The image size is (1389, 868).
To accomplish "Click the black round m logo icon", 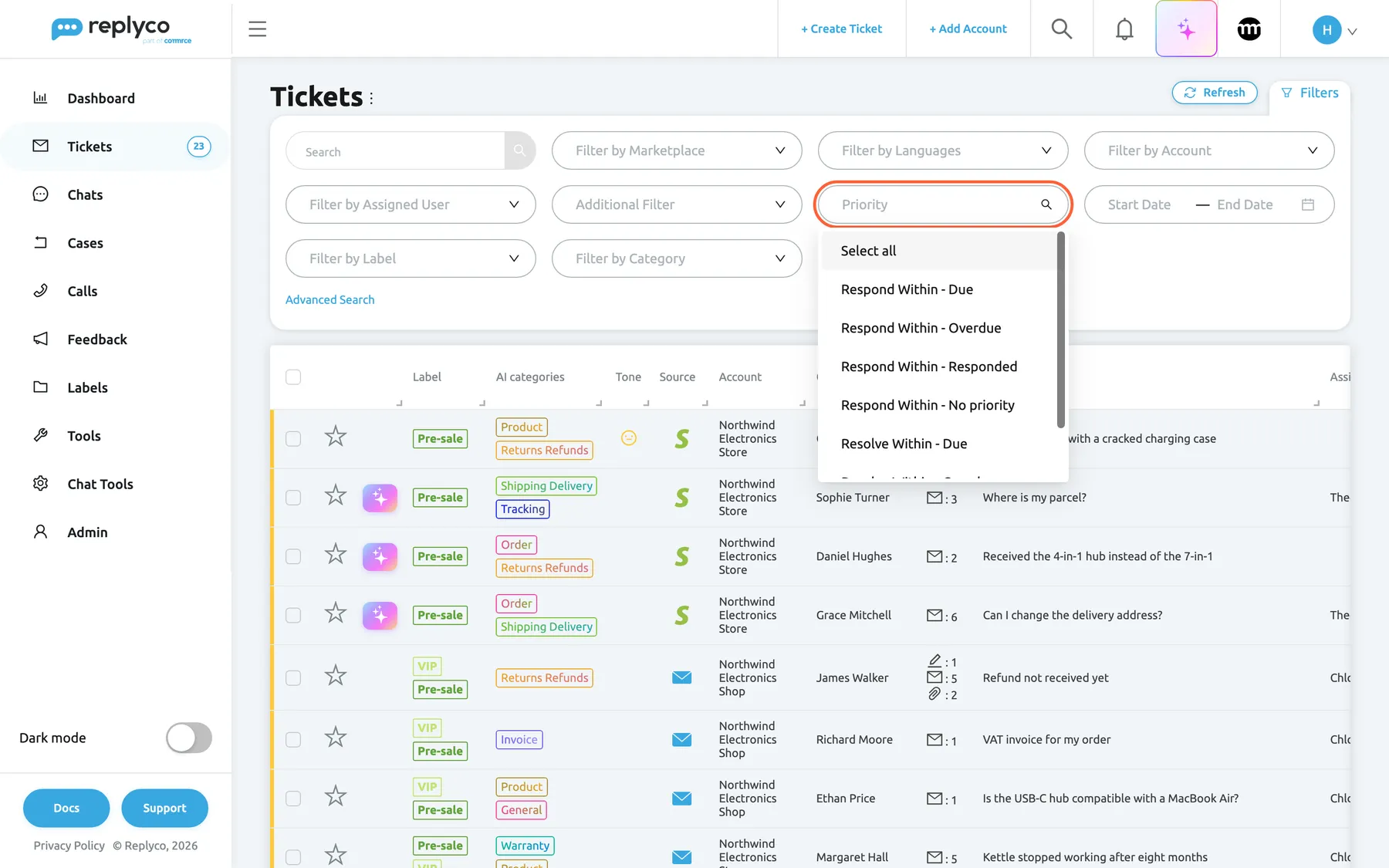I will [1249, 29].
